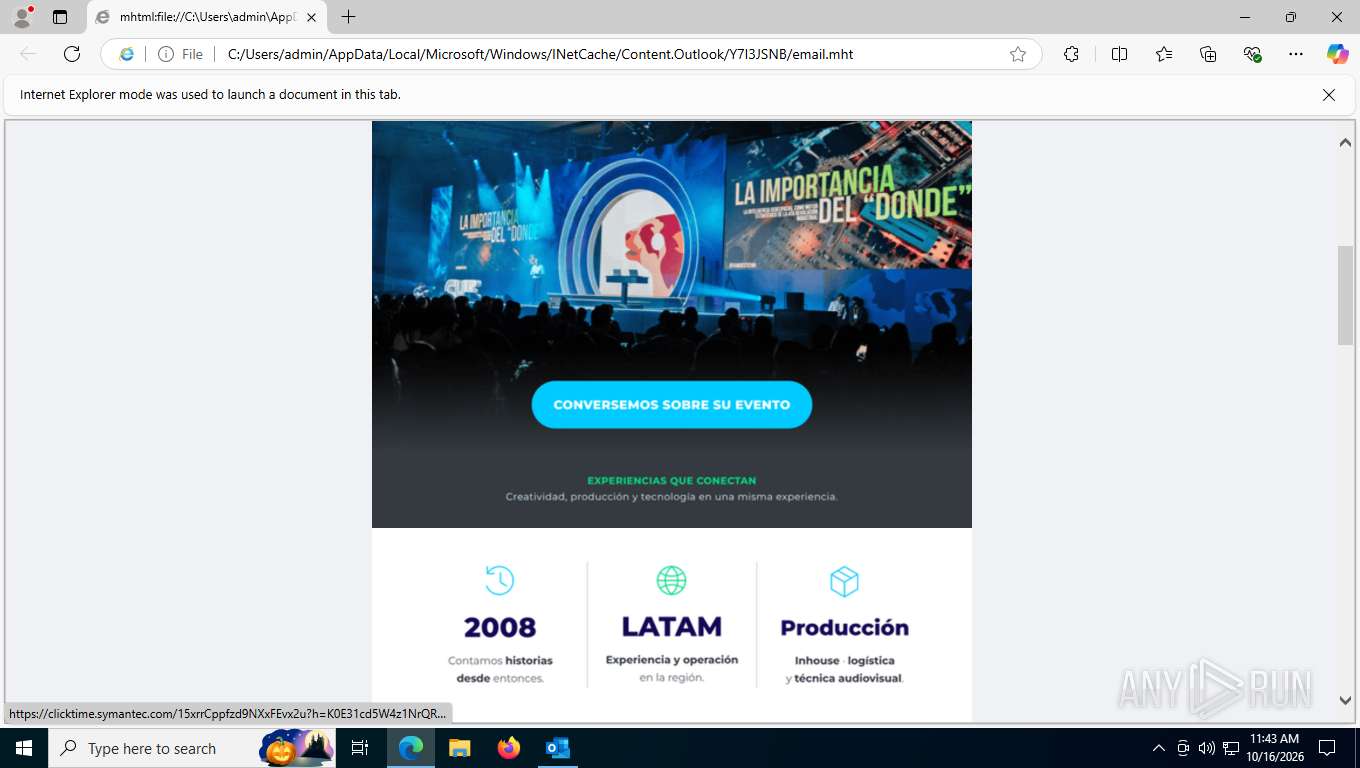Click the box icon above Producción

point(845,581)
